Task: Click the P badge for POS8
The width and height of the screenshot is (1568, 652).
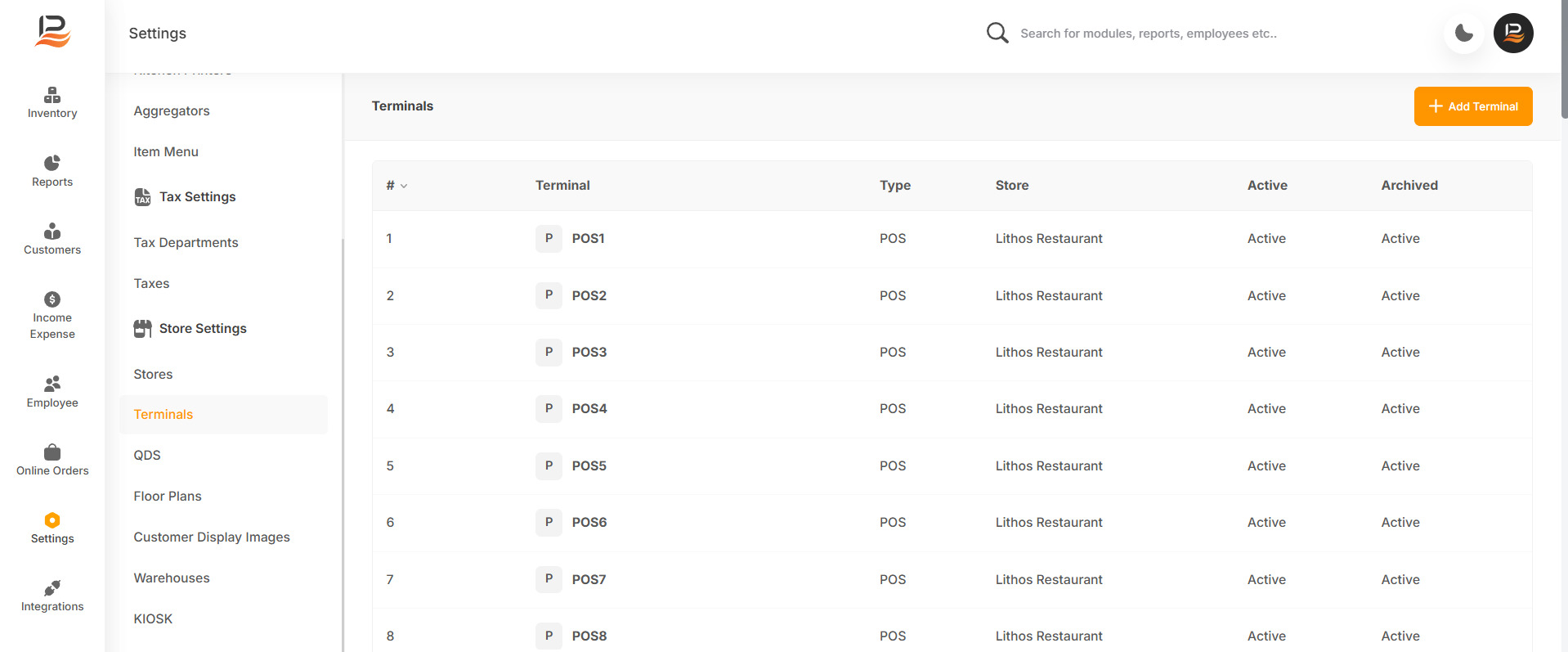Action: pyautogui.click(x=549, y=636)
